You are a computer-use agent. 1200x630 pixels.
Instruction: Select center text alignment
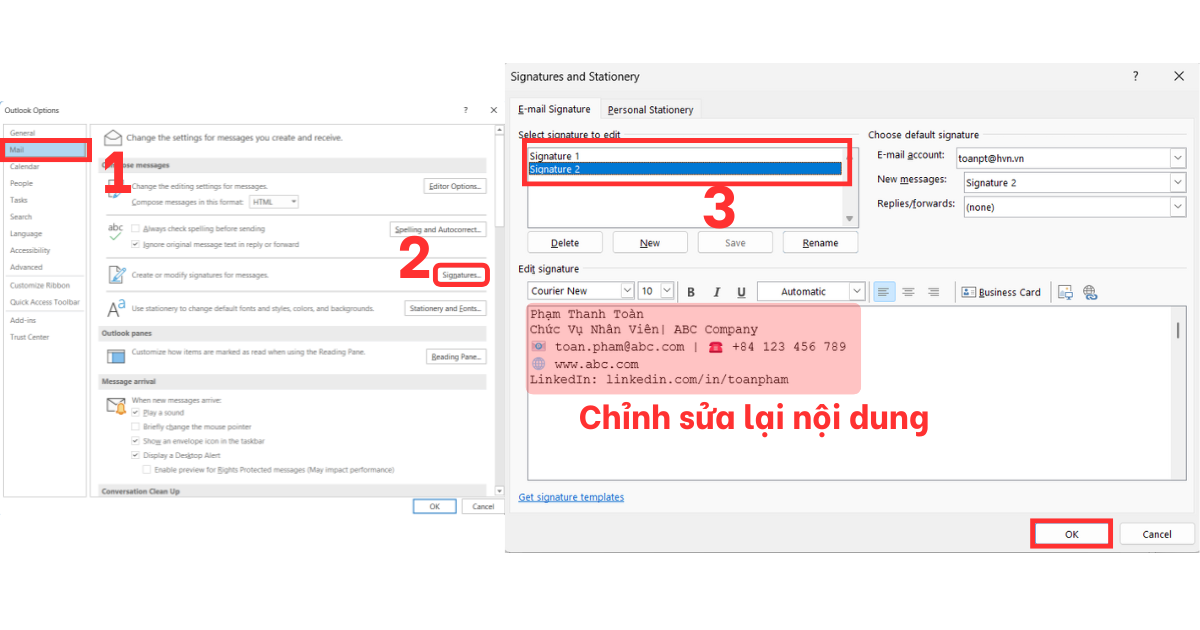[908, 291]
